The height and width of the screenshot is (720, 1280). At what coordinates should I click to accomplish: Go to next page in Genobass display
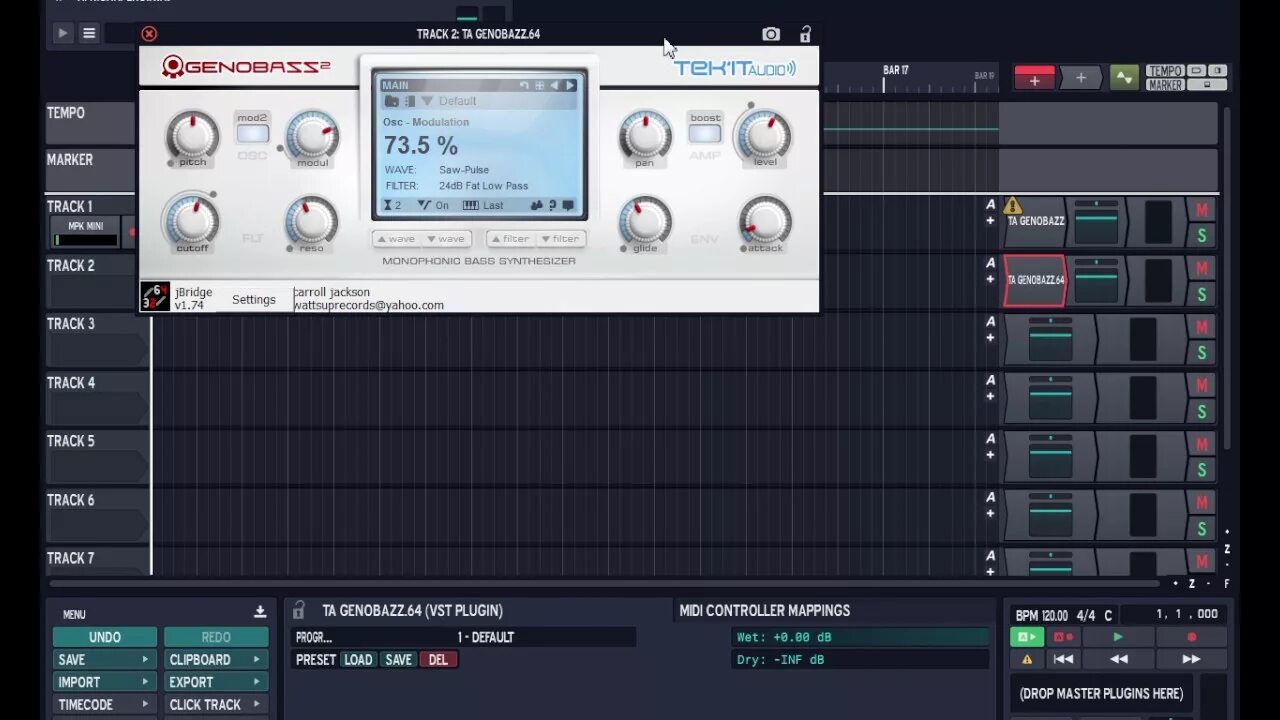tap(570, 85)
